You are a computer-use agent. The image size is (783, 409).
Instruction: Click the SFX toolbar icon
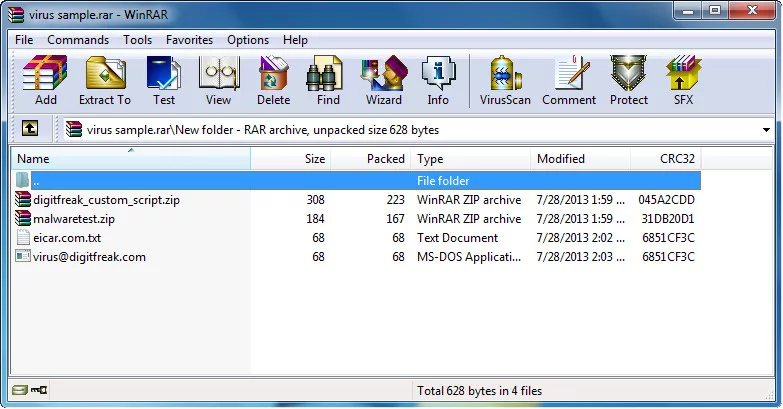click(683, 73)
